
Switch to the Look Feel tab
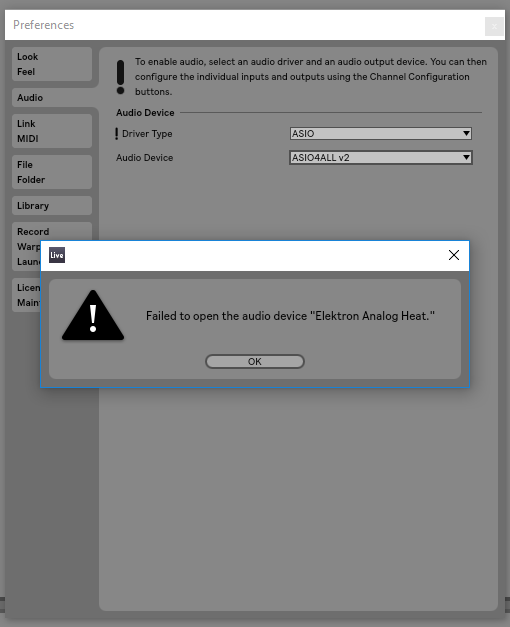(52, 64)
